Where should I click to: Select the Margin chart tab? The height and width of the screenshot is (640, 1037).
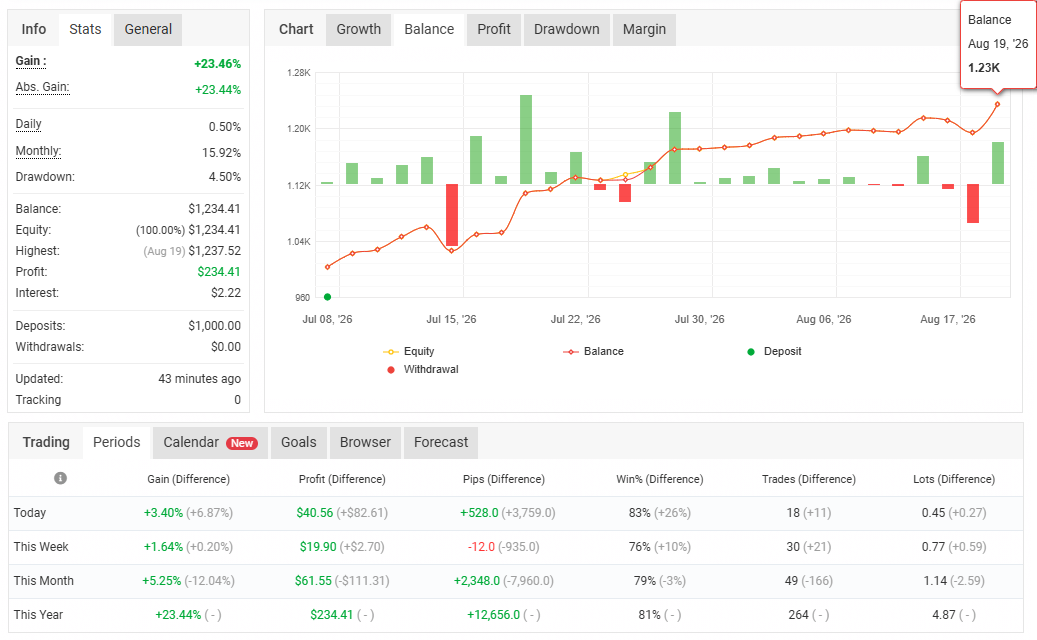coord(644,30)
